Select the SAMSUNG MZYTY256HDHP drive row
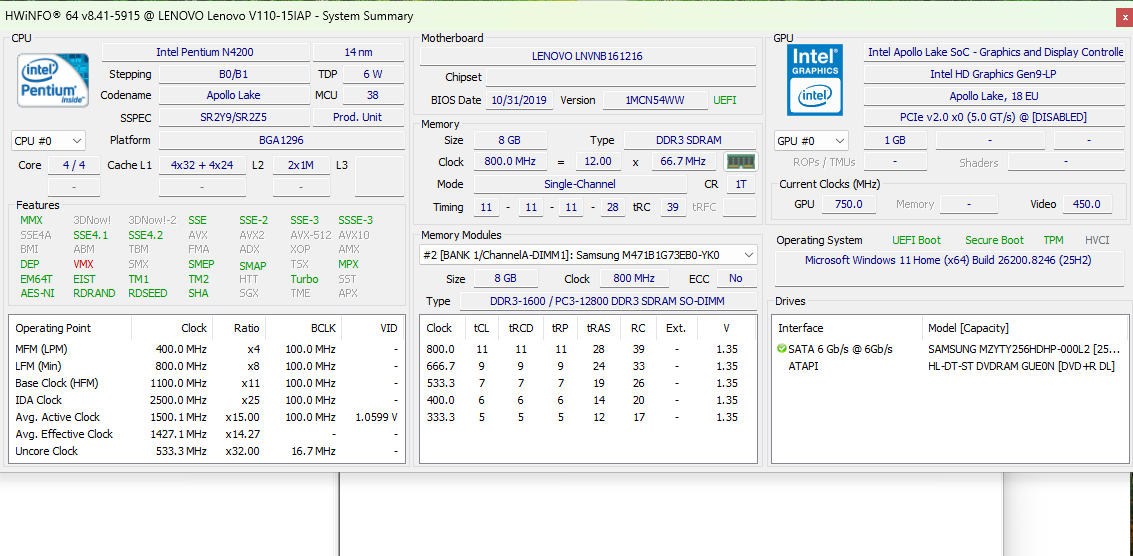The width and height of the screenshot is (1133, 556). tap(949, 349)
